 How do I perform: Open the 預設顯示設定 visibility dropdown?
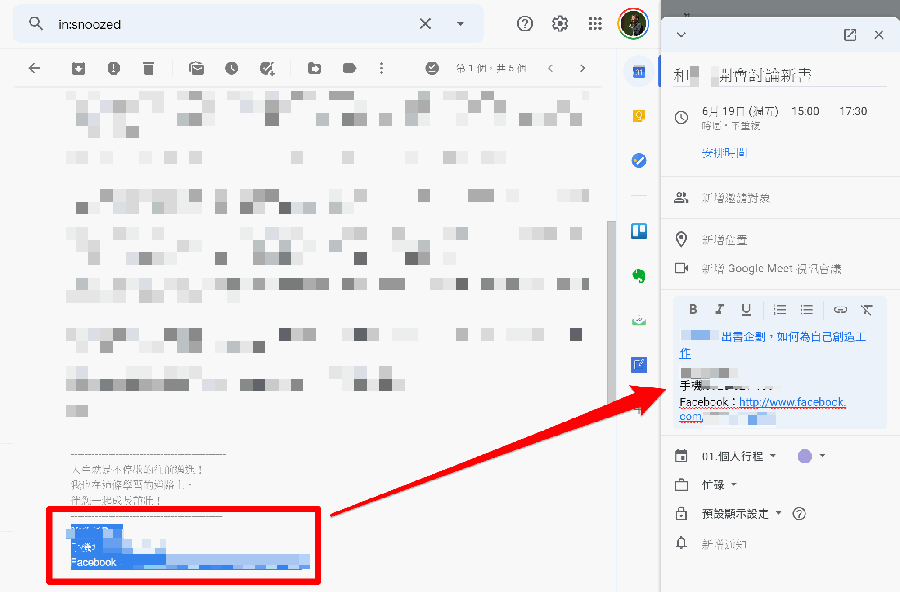click(742, 513)
